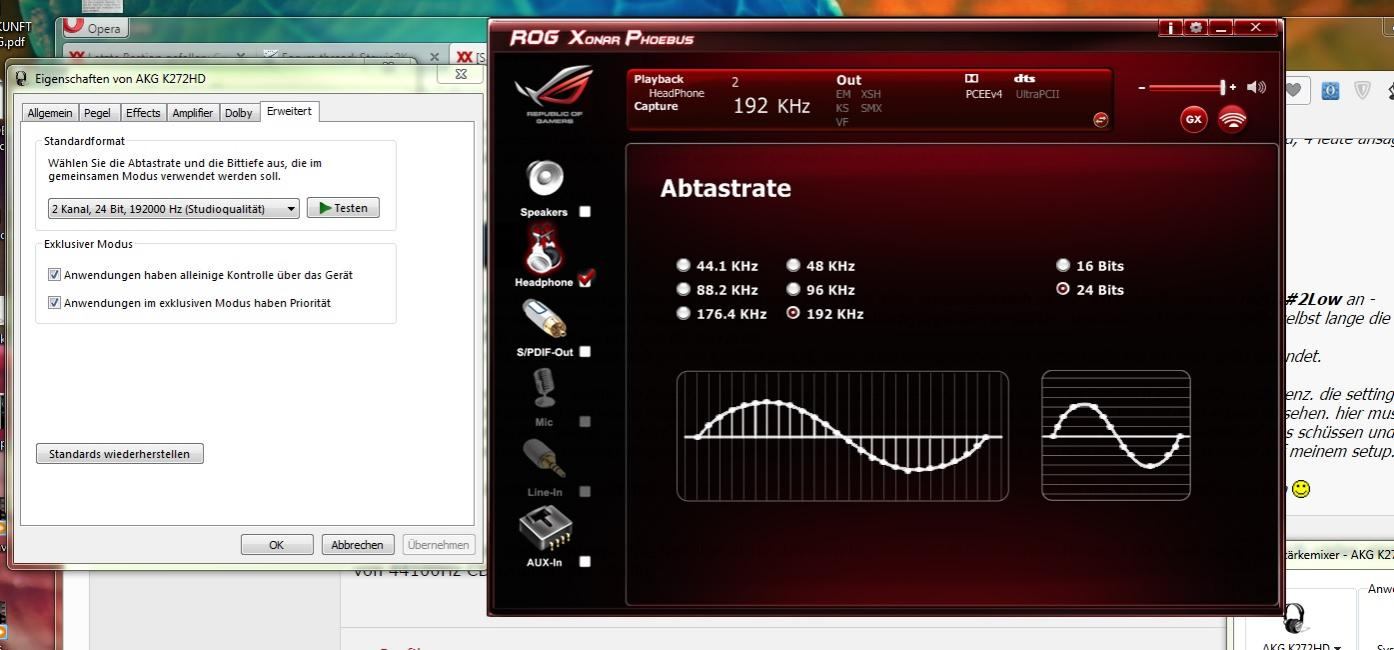Switch to the Erweitert tab
Viewport: 1394px width, 650px height.
[289, 111]
